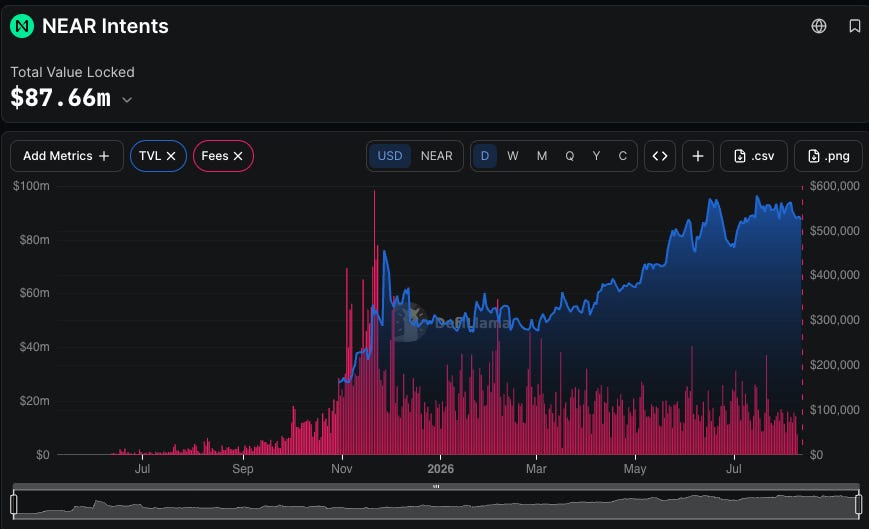Remove the Fees metric chip
The image size is (869, 529).
click(x=238, y=156)
